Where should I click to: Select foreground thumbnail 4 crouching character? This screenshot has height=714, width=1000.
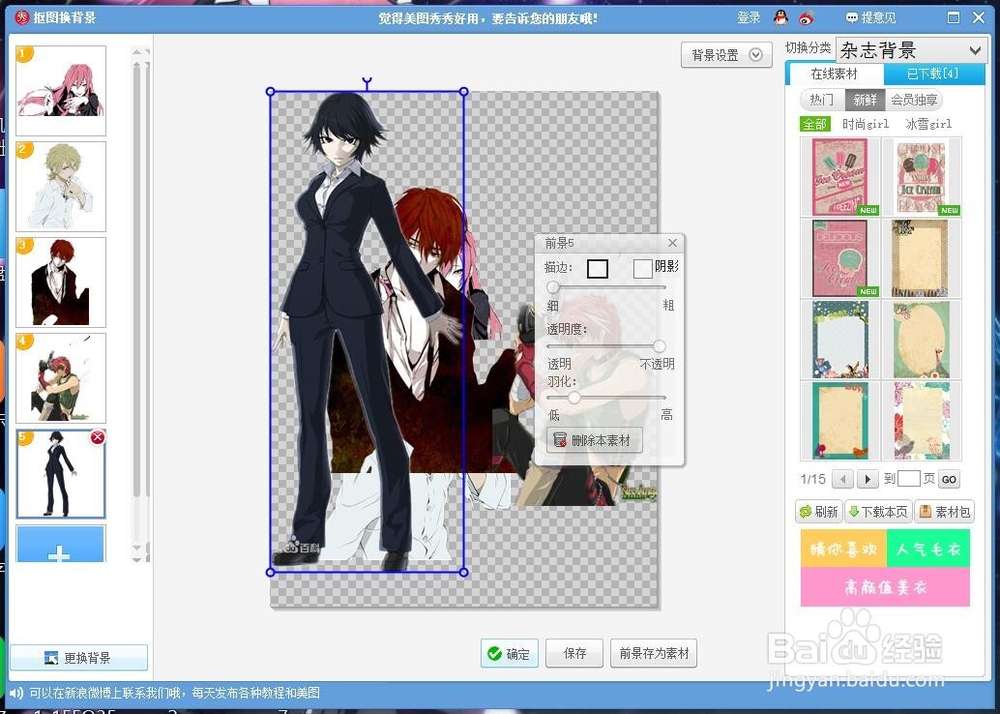pos(61,378)
